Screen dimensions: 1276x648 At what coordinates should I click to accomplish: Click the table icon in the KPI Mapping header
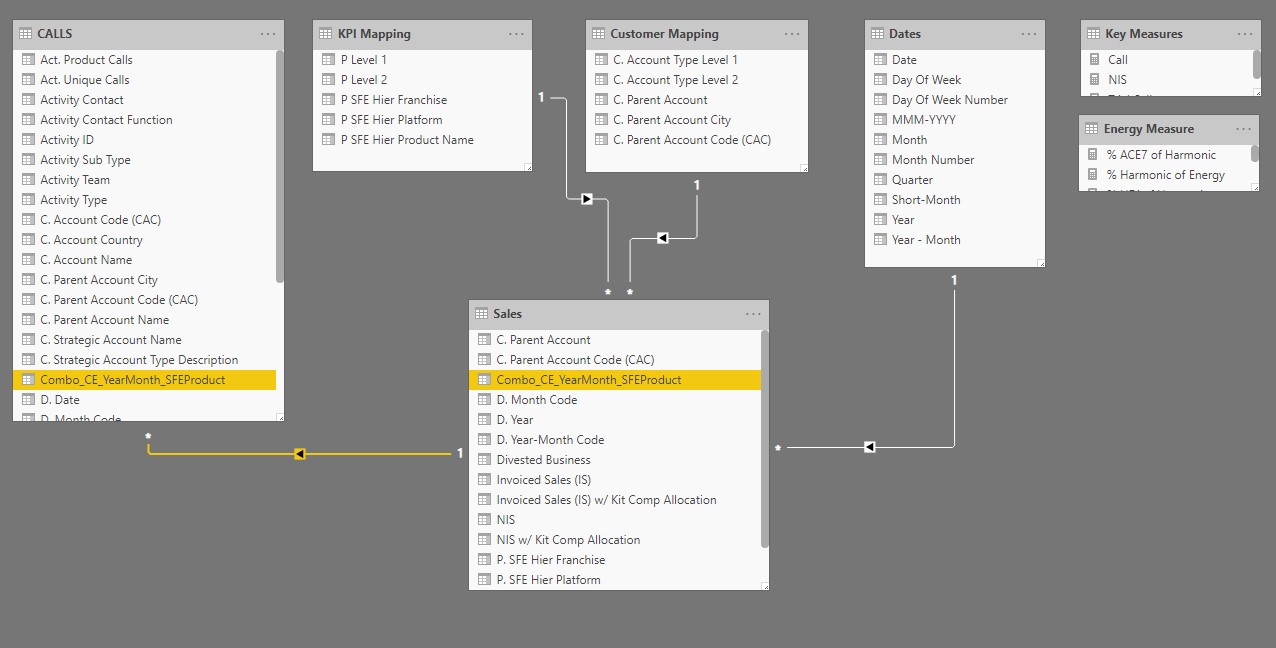tap(326, 34)
